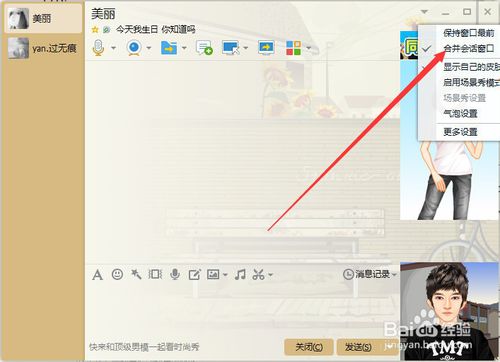Viewport: 500px width, 362px height.
Task: Expand the screenshot scissors dropdown arrow
Action: click(270, 275)
